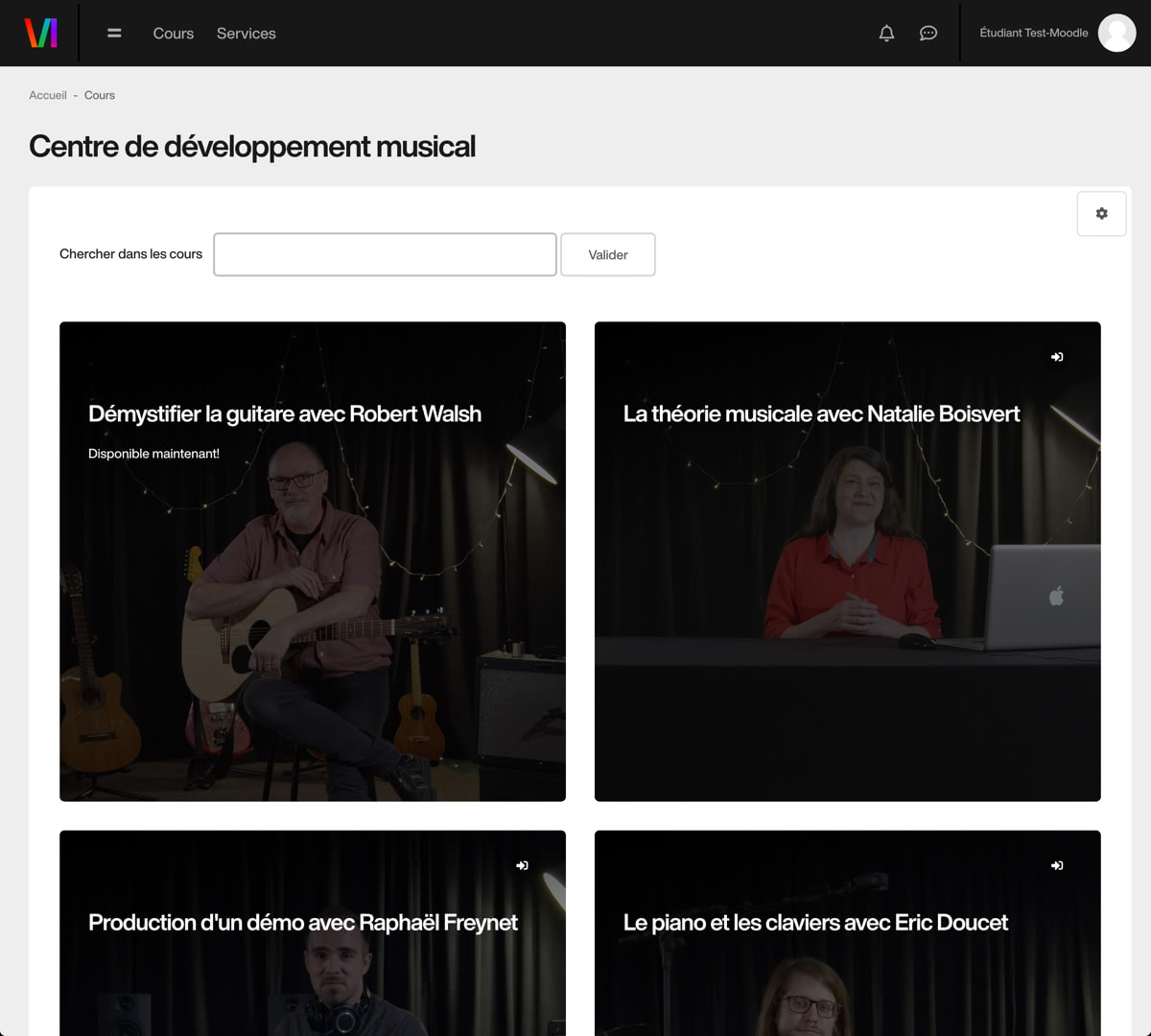Open the gear settings menu
The image size is (1151, 1036).
1101,213
